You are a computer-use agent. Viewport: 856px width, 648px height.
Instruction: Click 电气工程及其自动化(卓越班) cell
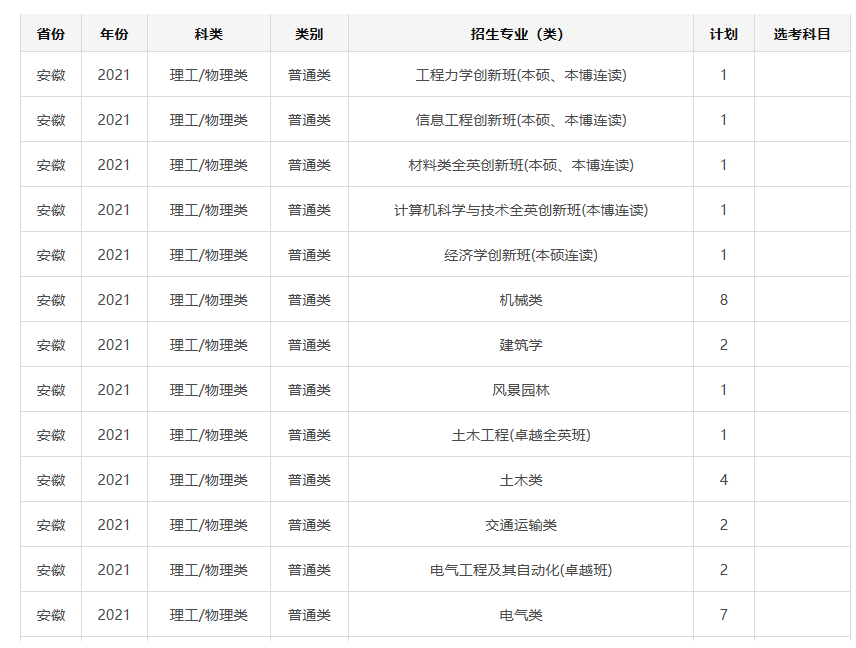[x=521, y=570]
